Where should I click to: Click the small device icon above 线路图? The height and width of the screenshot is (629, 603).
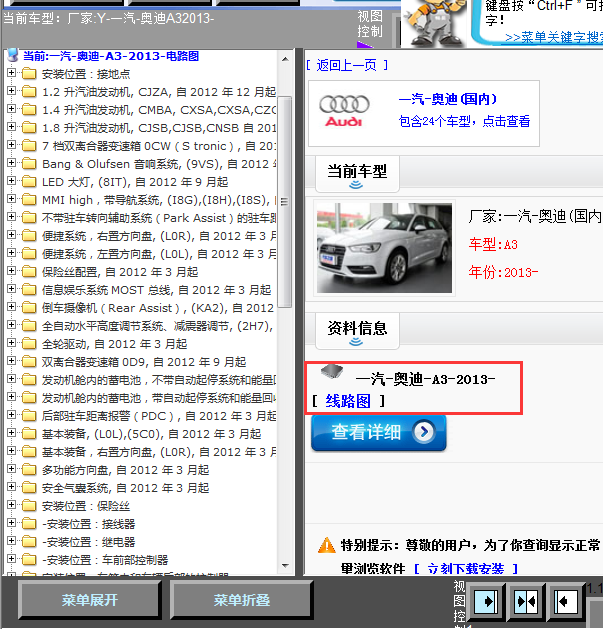click(332, 371)
